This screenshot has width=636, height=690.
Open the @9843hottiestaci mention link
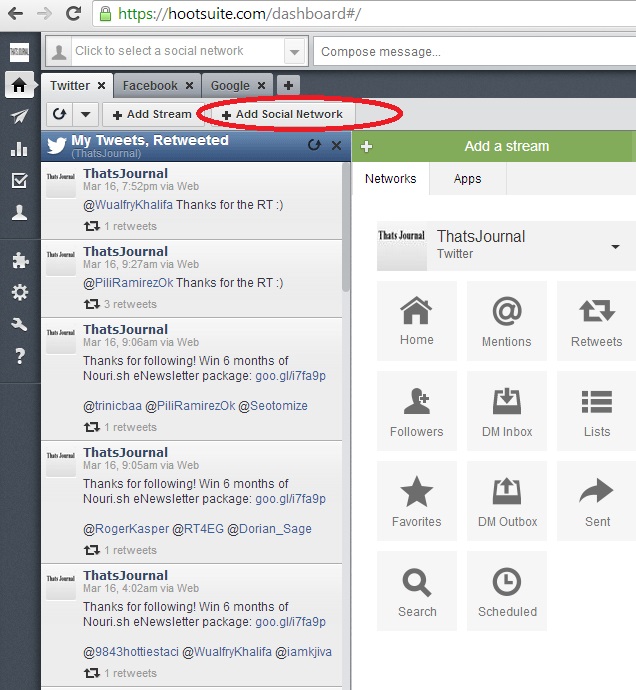131,652
